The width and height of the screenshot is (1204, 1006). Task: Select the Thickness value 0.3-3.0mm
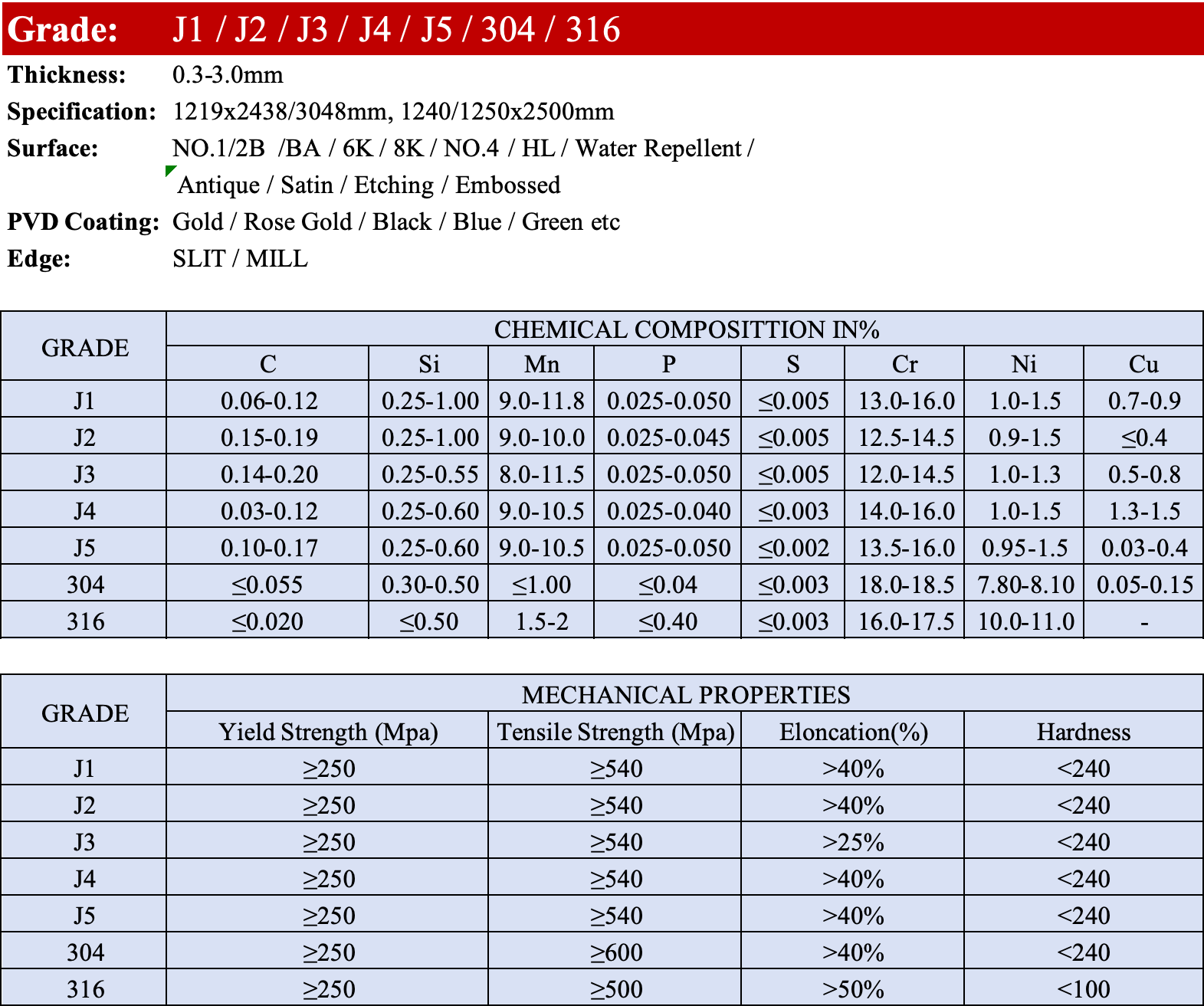[x=228, y=75]
